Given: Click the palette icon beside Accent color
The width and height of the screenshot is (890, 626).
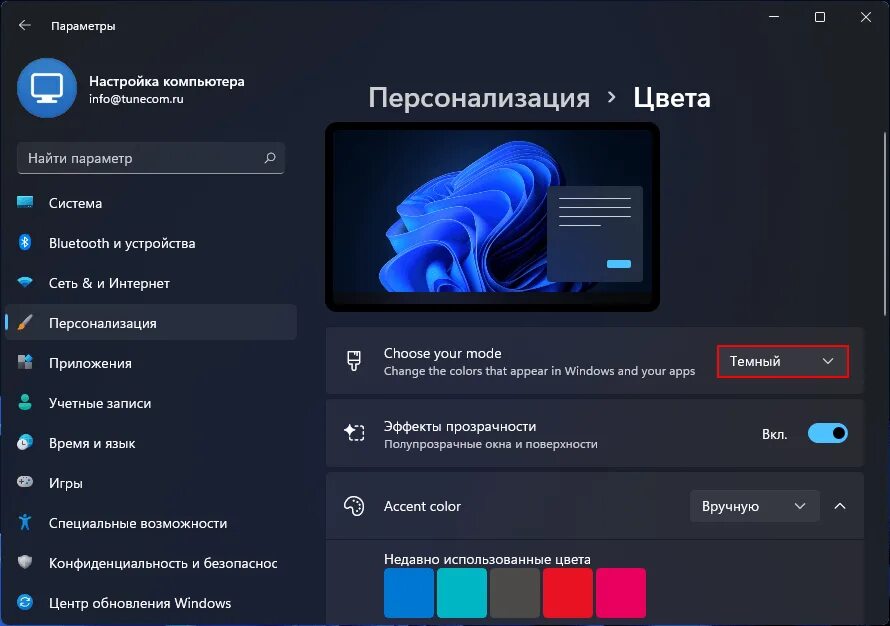Looking at the screenshot, I should click(354, 506).
